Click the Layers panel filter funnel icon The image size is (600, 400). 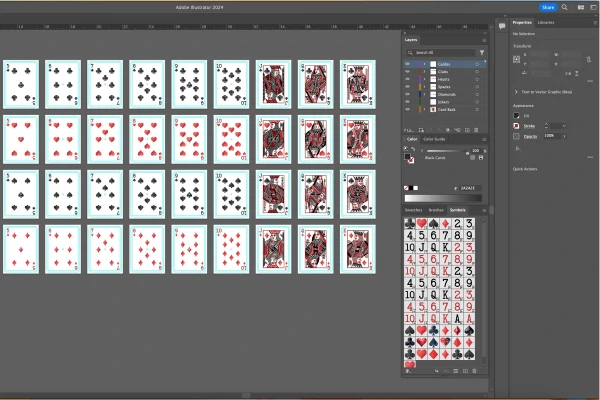[482, 53]
